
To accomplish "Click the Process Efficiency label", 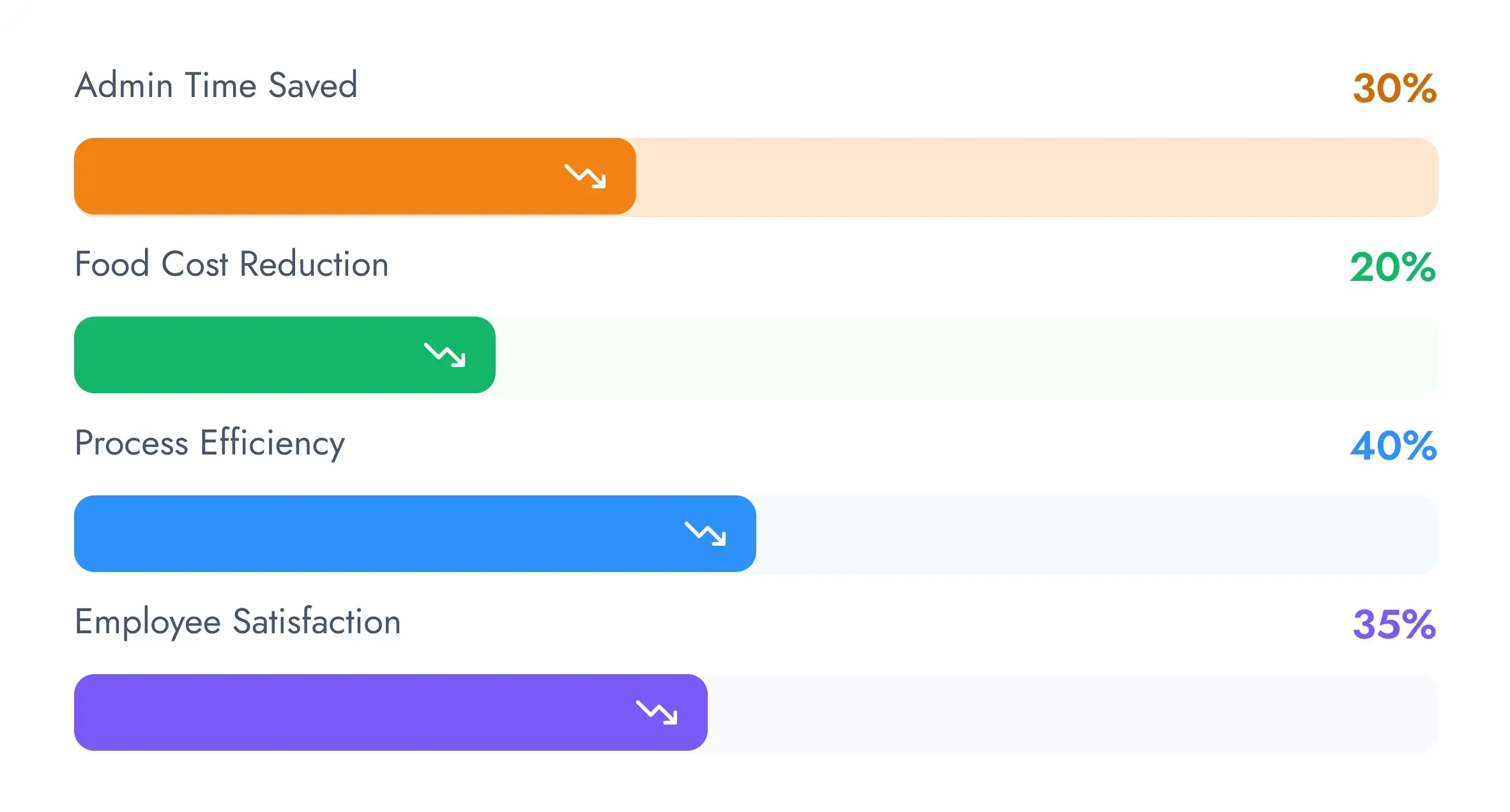I will coord(210,443).
